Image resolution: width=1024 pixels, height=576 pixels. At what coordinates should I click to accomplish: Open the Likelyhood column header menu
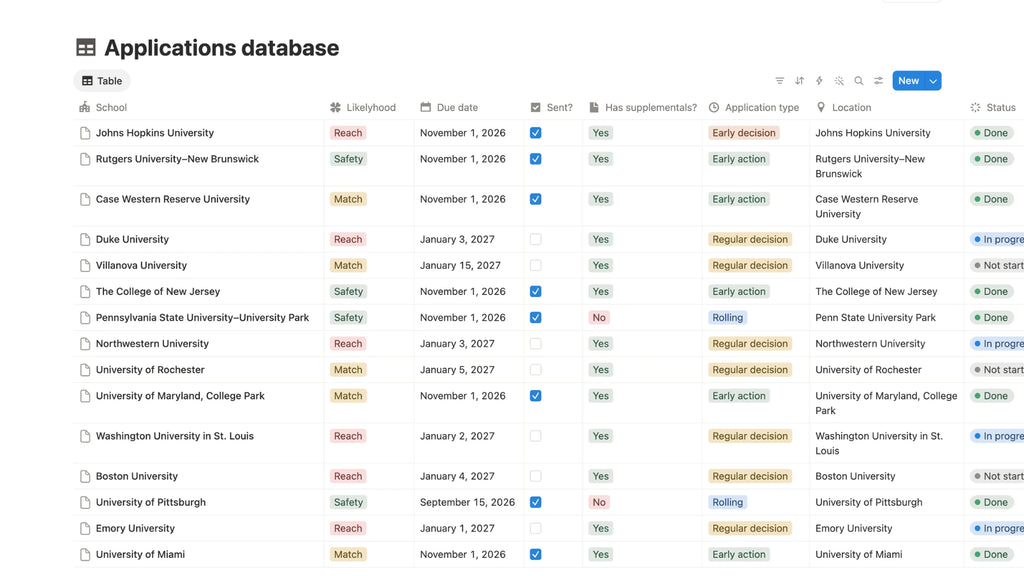363,108
